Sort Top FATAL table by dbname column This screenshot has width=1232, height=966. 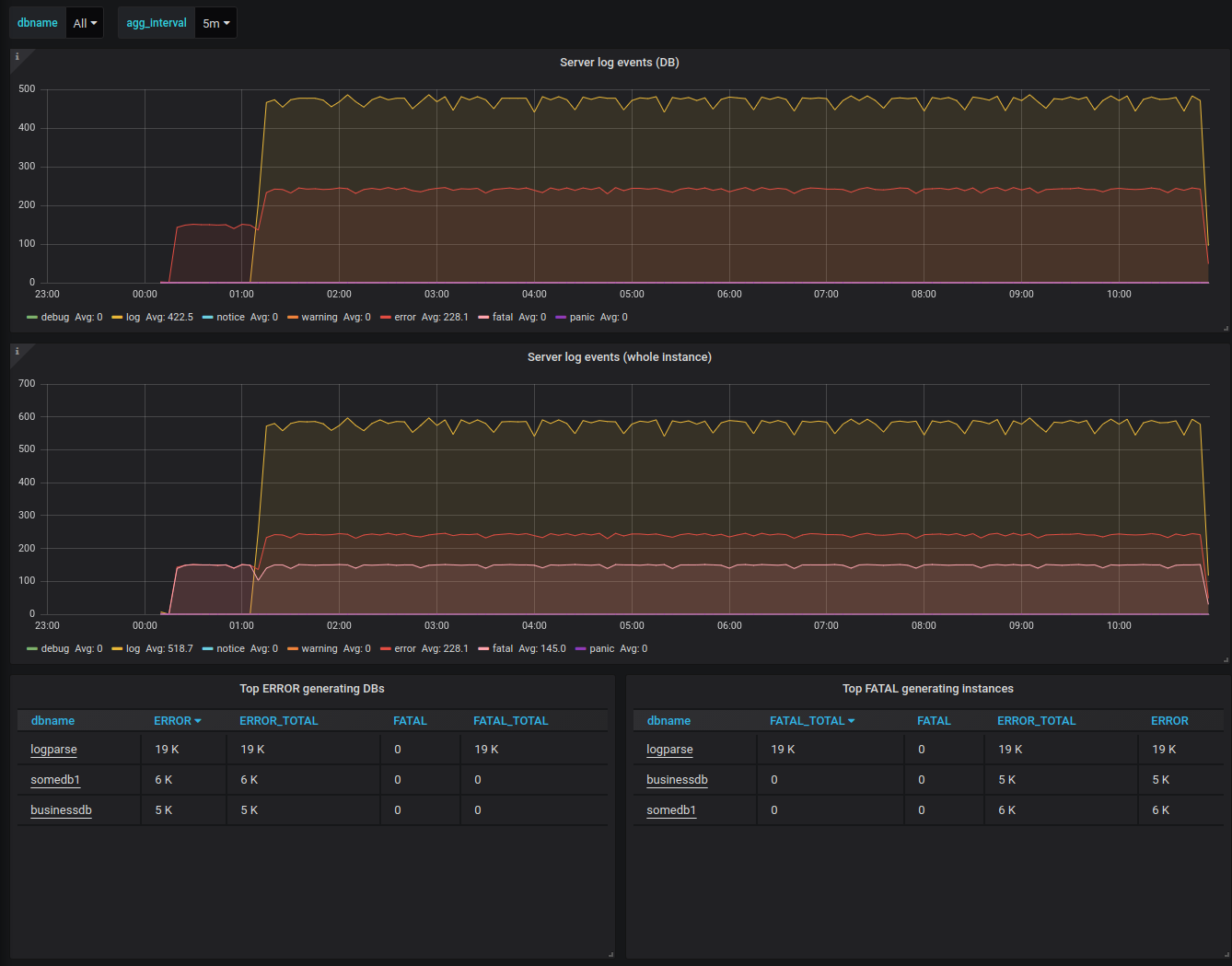pos(668,721)
